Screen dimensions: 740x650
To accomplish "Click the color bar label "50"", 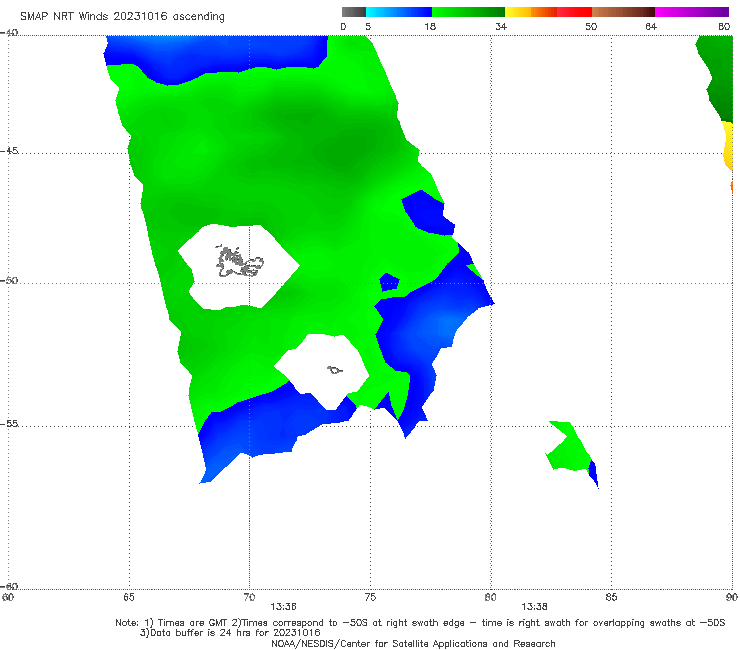I will tap(591, 27).
